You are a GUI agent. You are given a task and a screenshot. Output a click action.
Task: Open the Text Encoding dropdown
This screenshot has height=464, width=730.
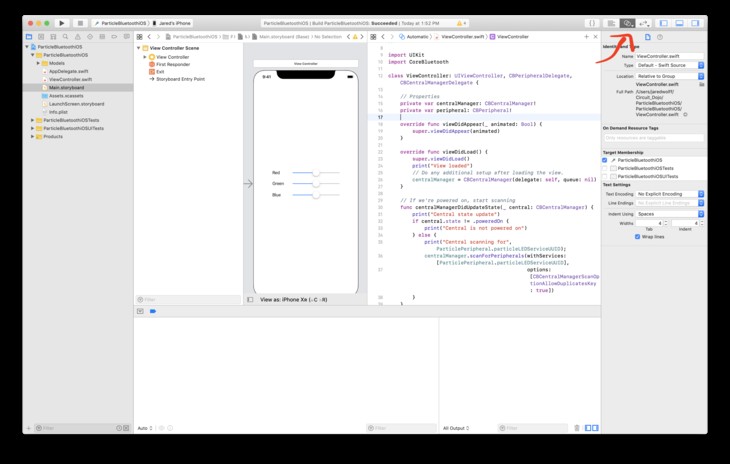pyautogui.click(x=668, y=193)
